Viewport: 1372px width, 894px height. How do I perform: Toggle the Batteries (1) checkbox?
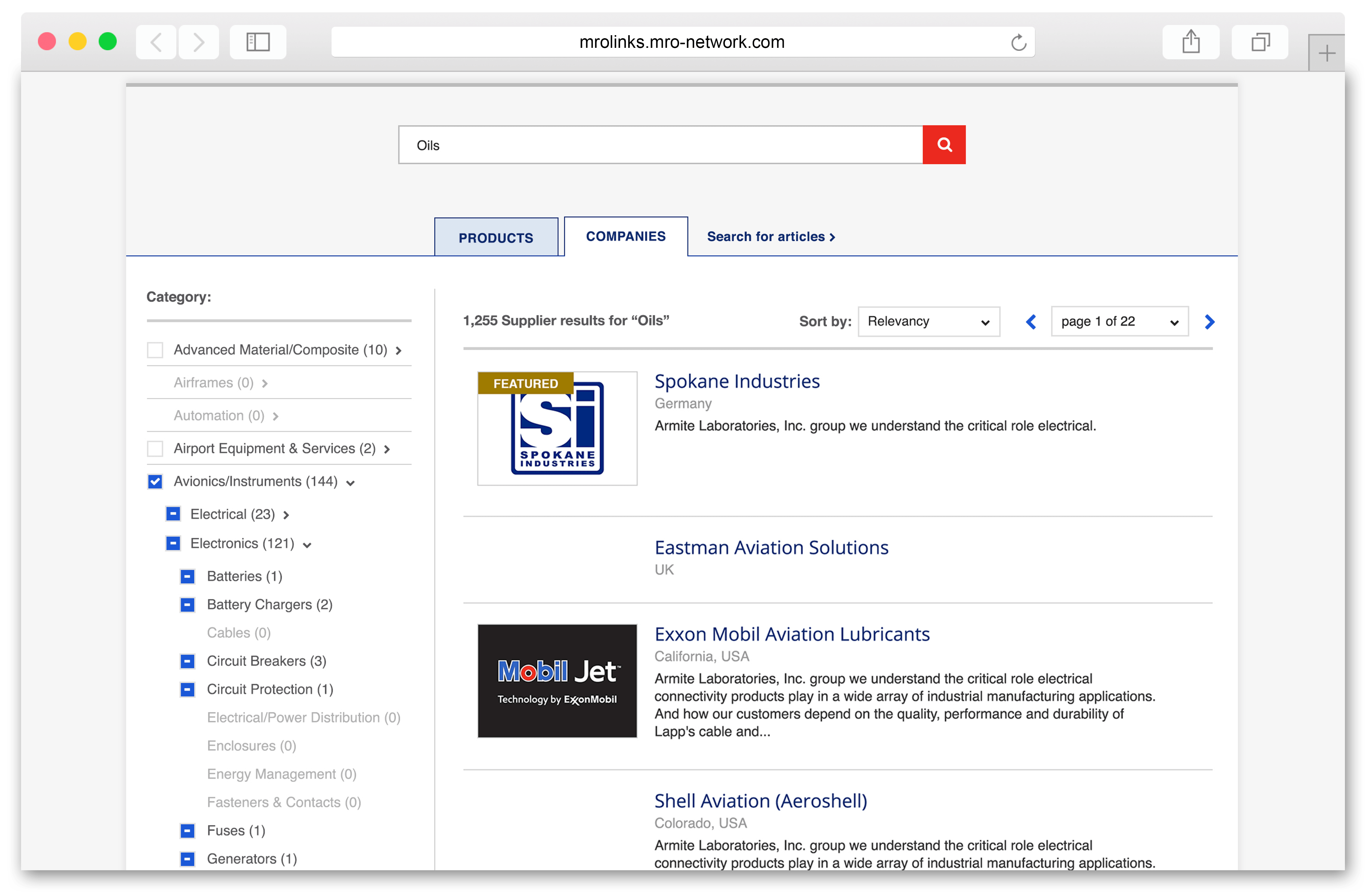pos(187,576)
